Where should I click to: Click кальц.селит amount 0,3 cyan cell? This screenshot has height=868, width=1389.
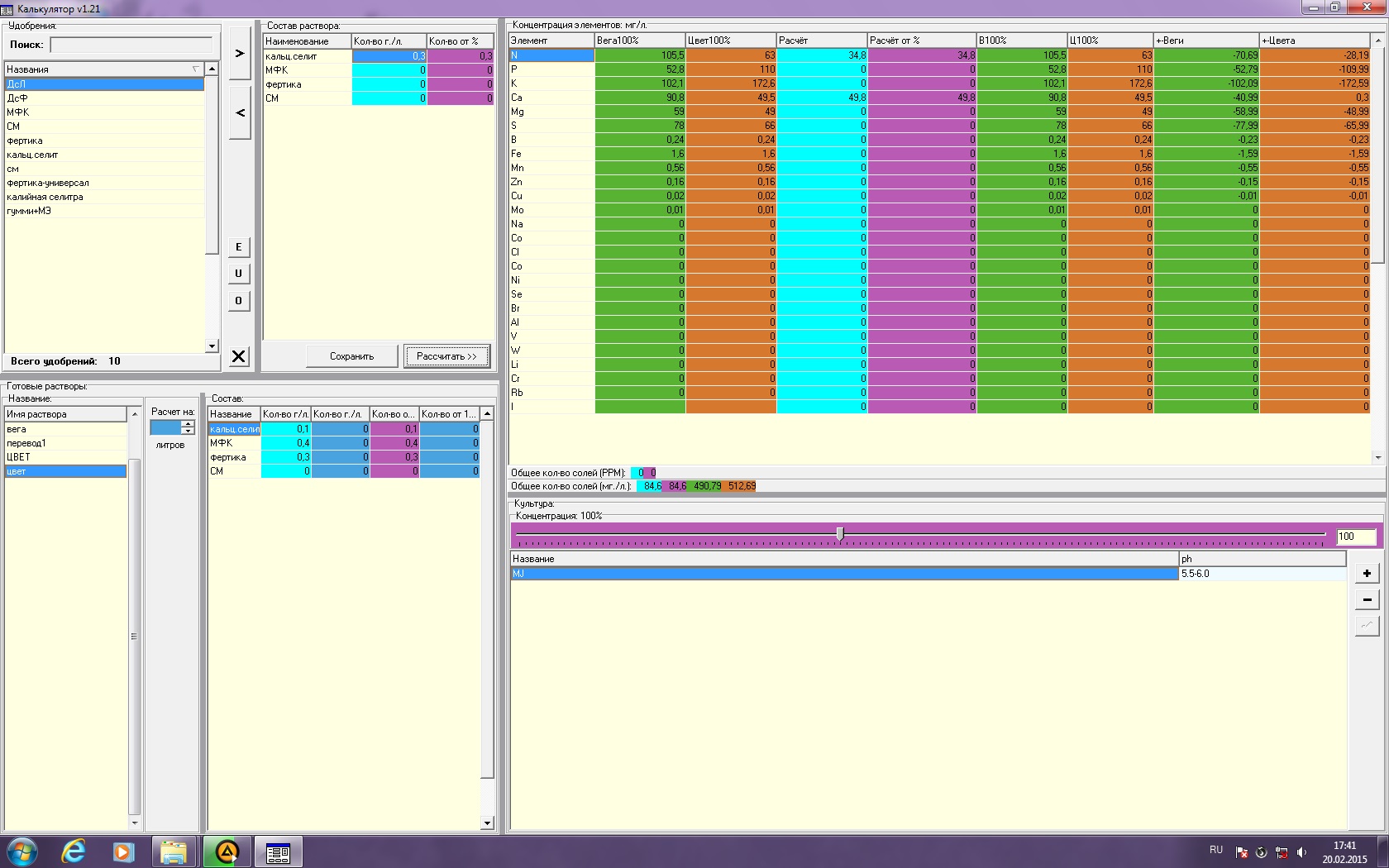pos(389,56)
